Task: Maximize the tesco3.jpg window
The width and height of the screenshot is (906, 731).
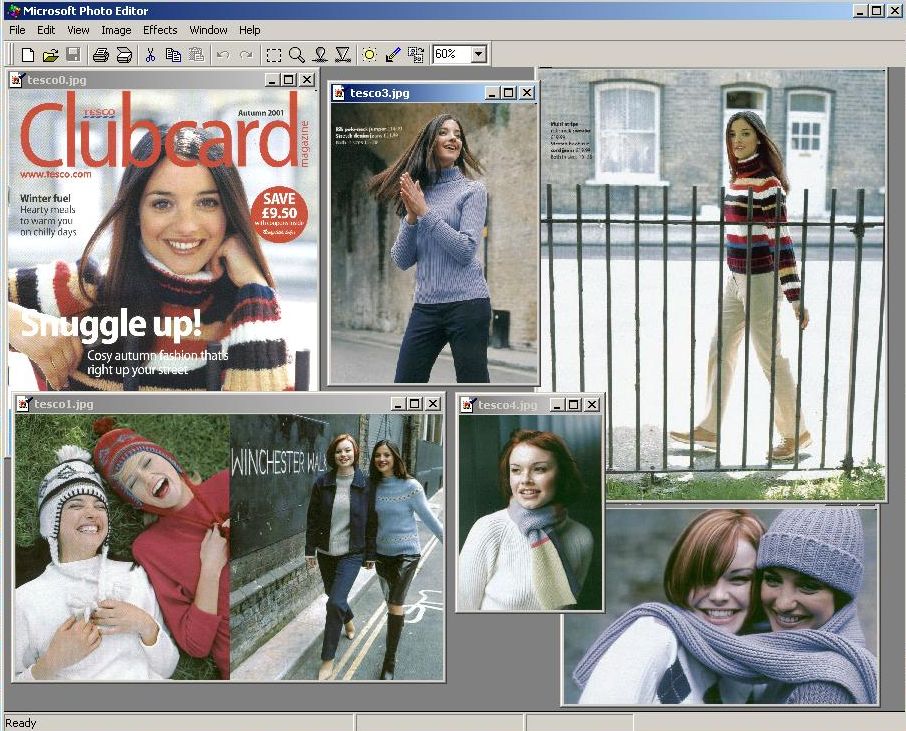Action: coord(508,92)
